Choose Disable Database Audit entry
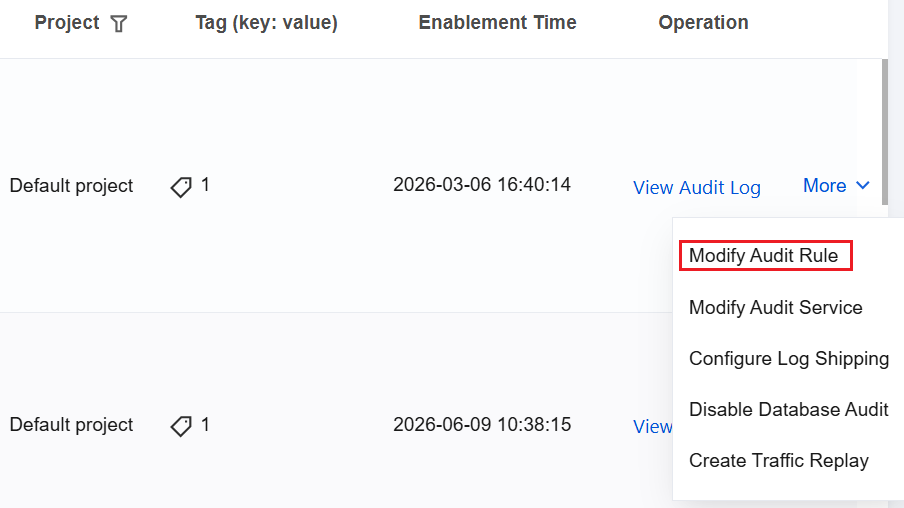Image resolution: width=904 pixels, height=508 pixels. click(788, 409)
